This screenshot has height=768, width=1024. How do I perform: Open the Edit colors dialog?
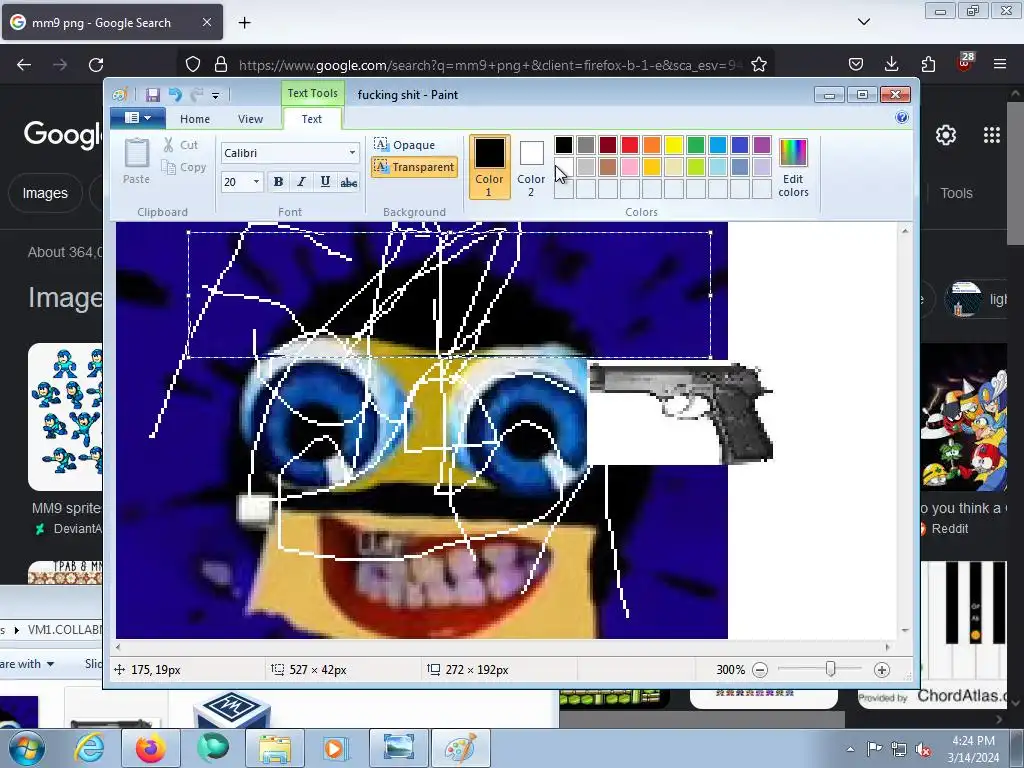tap(793, 167)
